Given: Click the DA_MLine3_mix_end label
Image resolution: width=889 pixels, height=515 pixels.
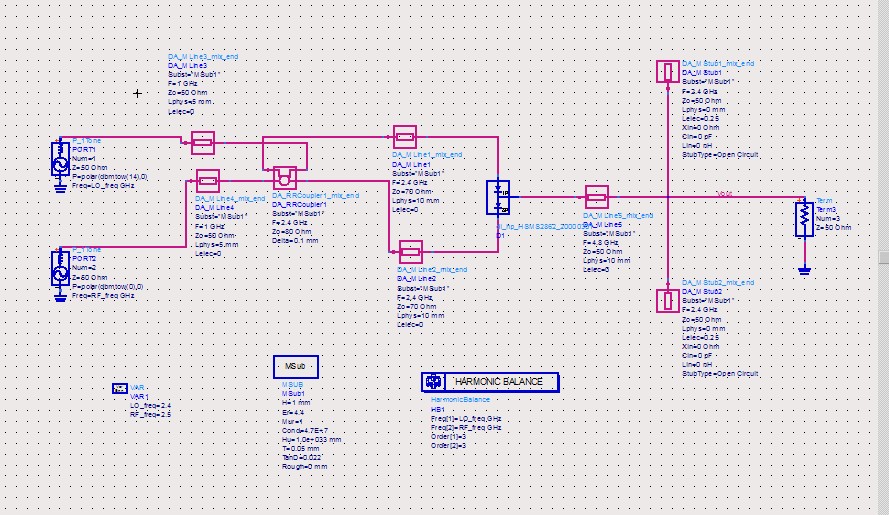Looking at the screenshot, I should tap(203, 57).
